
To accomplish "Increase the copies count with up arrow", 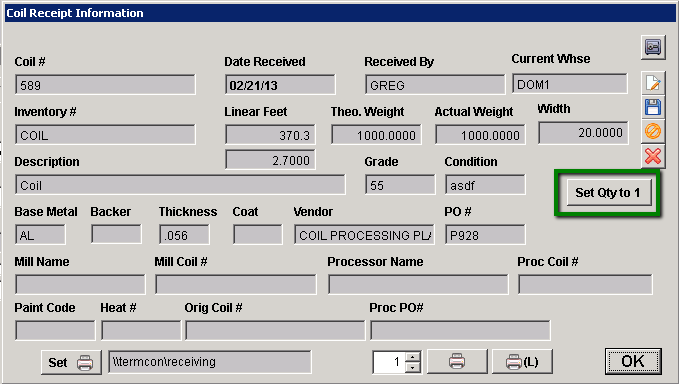I will (413, 357).
